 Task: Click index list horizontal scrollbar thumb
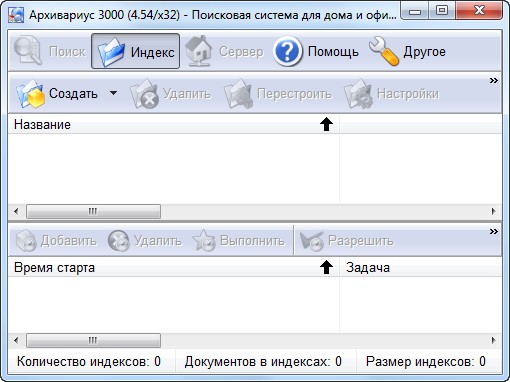[93, 211]
